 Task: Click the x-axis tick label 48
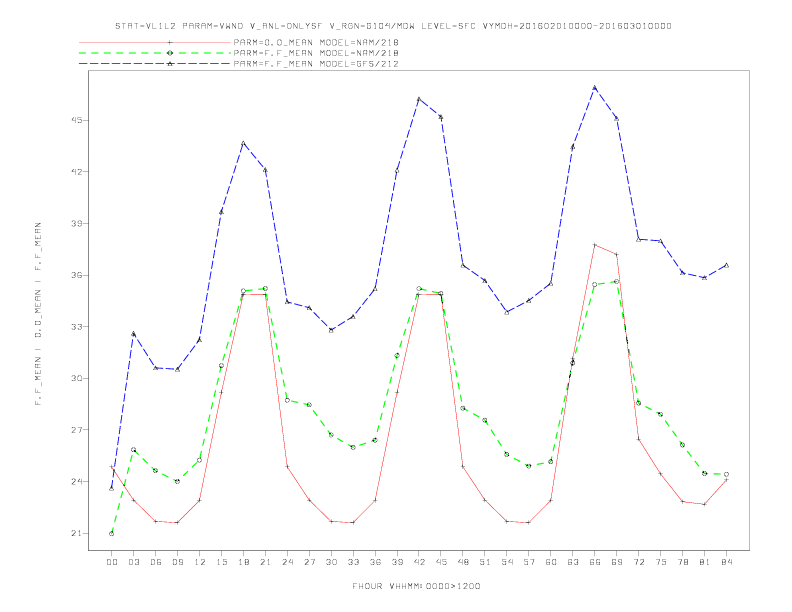click(x=463, y=562)
